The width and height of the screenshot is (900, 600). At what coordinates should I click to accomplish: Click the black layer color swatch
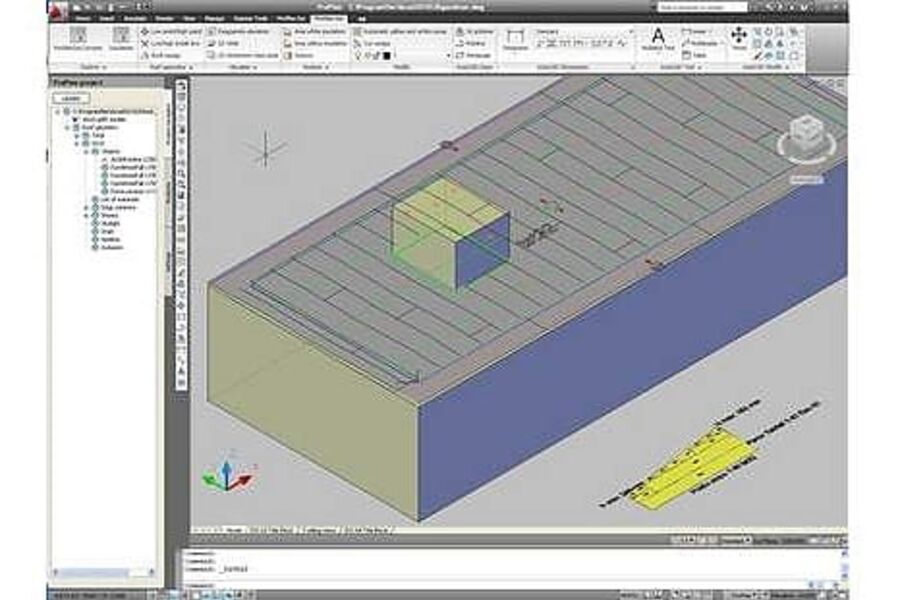click(387, 56)
